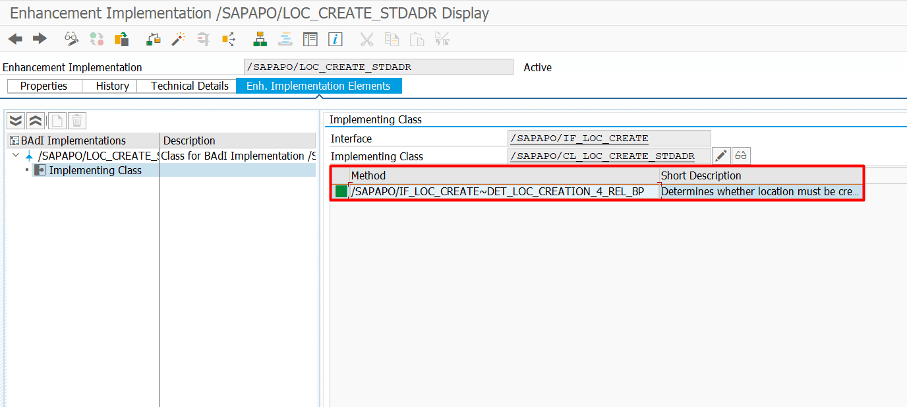Show the Object List hierarchy icon
The image size is (908, 408).
(260, 39)
